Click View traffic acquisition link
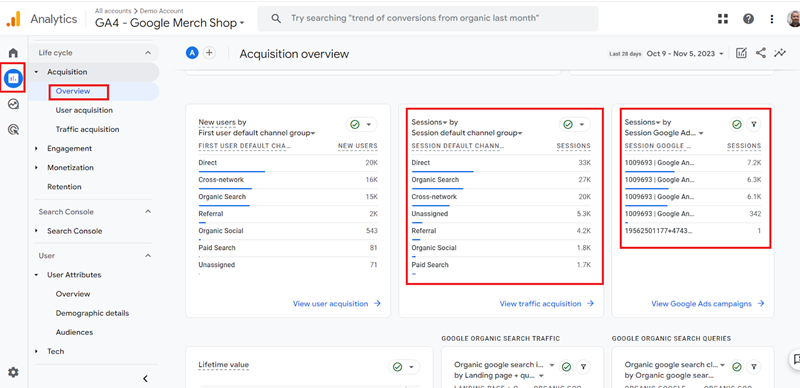Screen dimensions: 800x388 pos(546,304)
